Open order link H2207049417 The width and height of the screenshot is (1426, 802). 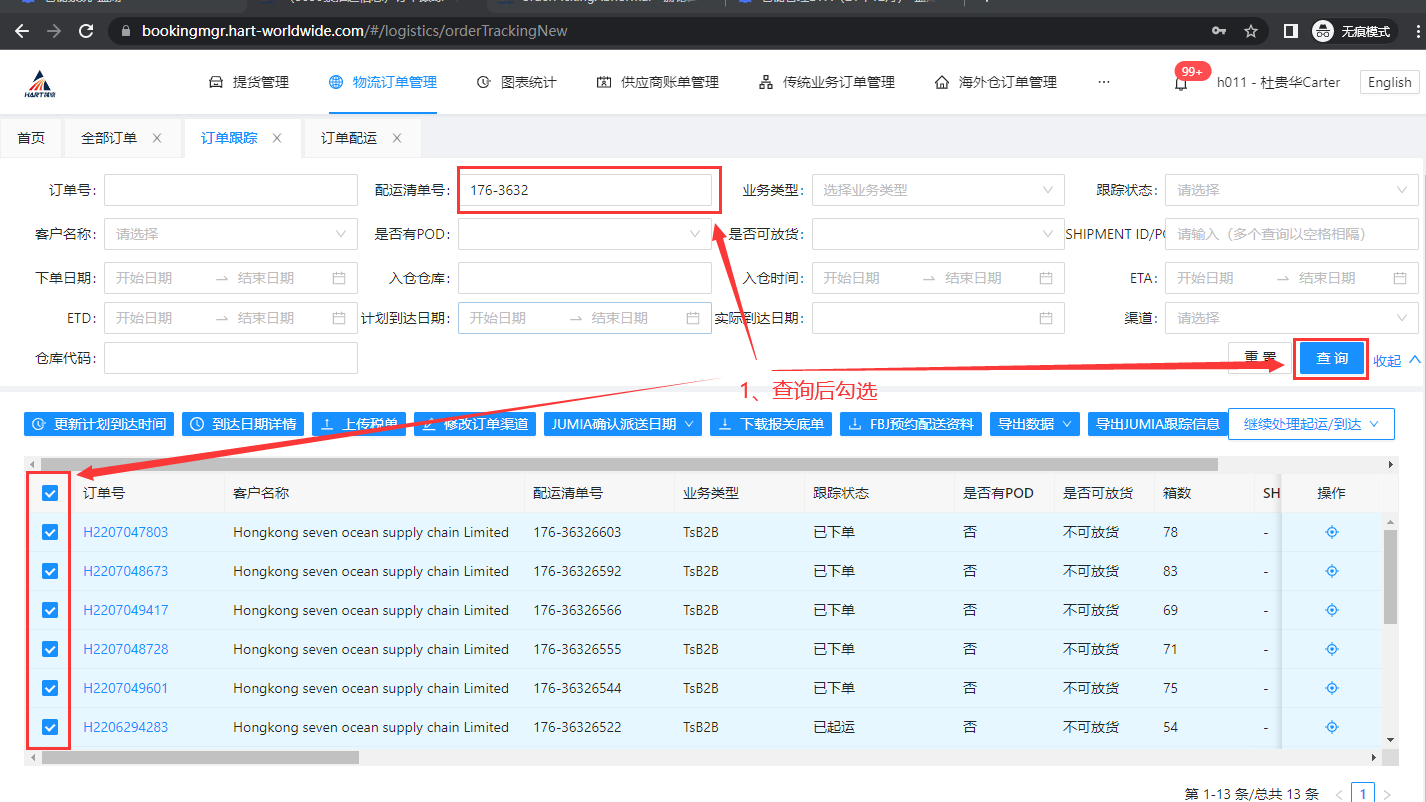[126, 610]
